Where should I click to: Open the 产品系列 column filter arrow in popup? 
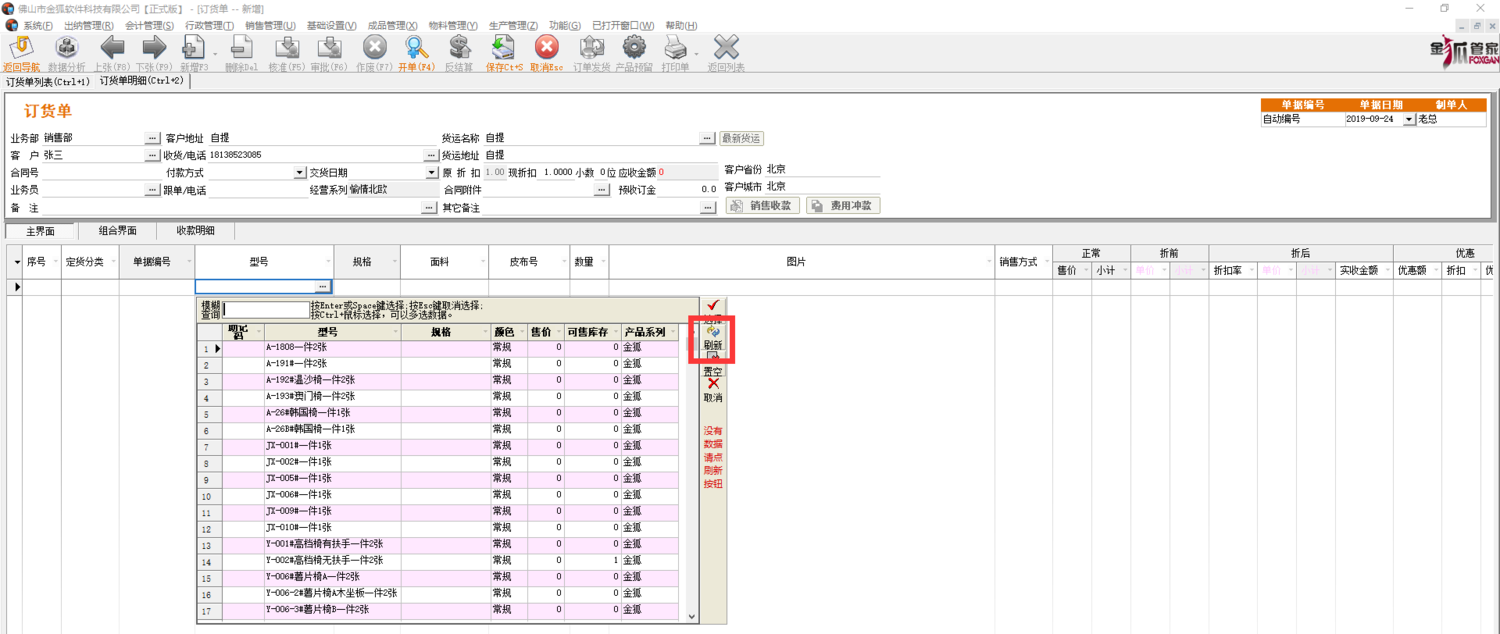coord(673,332)
